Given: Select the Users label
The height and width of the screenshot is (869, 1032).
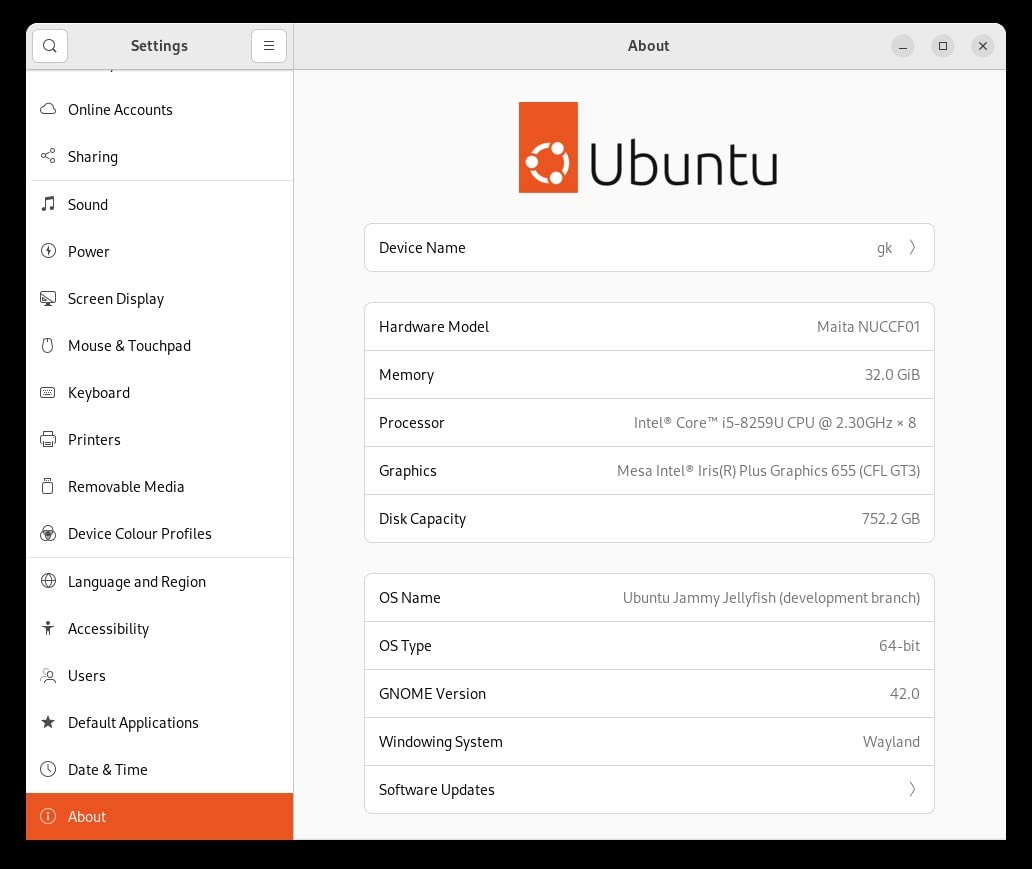Looking at the screenshot, I should (86, 675).
